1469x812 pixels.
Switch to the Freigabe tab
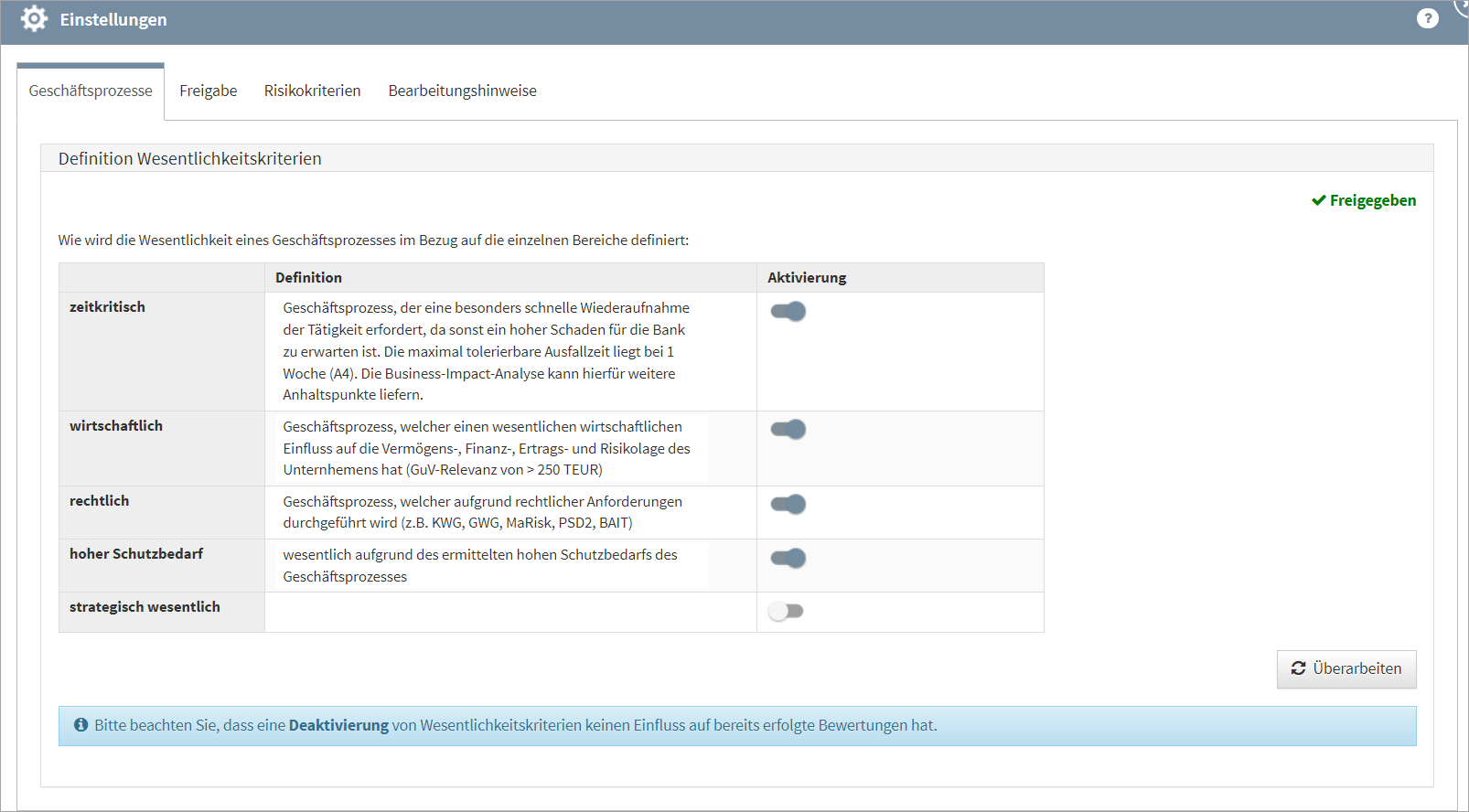[208, 91]
